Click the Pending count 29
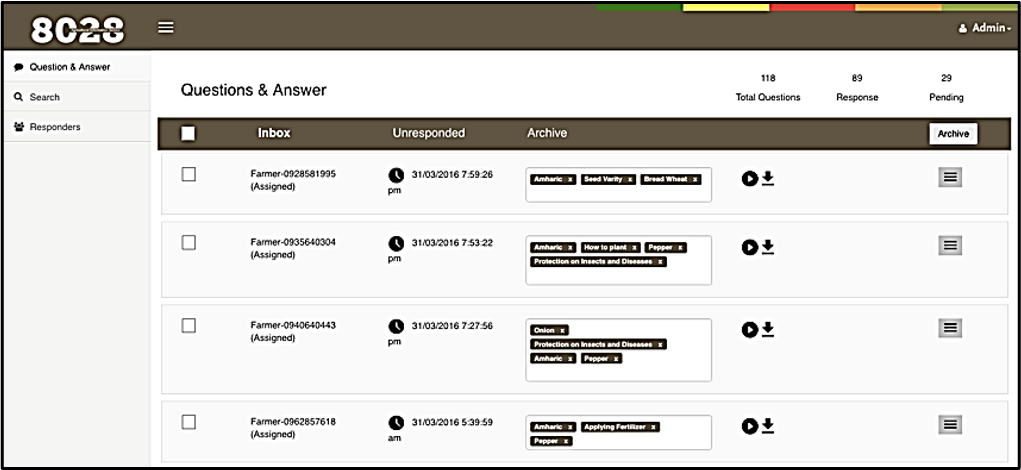The width and height of the screenshot is (1021, 470). click(x=946, y=78)
